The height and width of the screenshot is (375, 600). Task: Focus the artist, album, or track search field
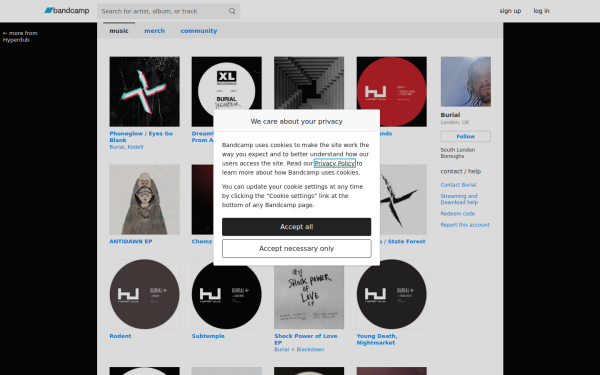(168, 11)
